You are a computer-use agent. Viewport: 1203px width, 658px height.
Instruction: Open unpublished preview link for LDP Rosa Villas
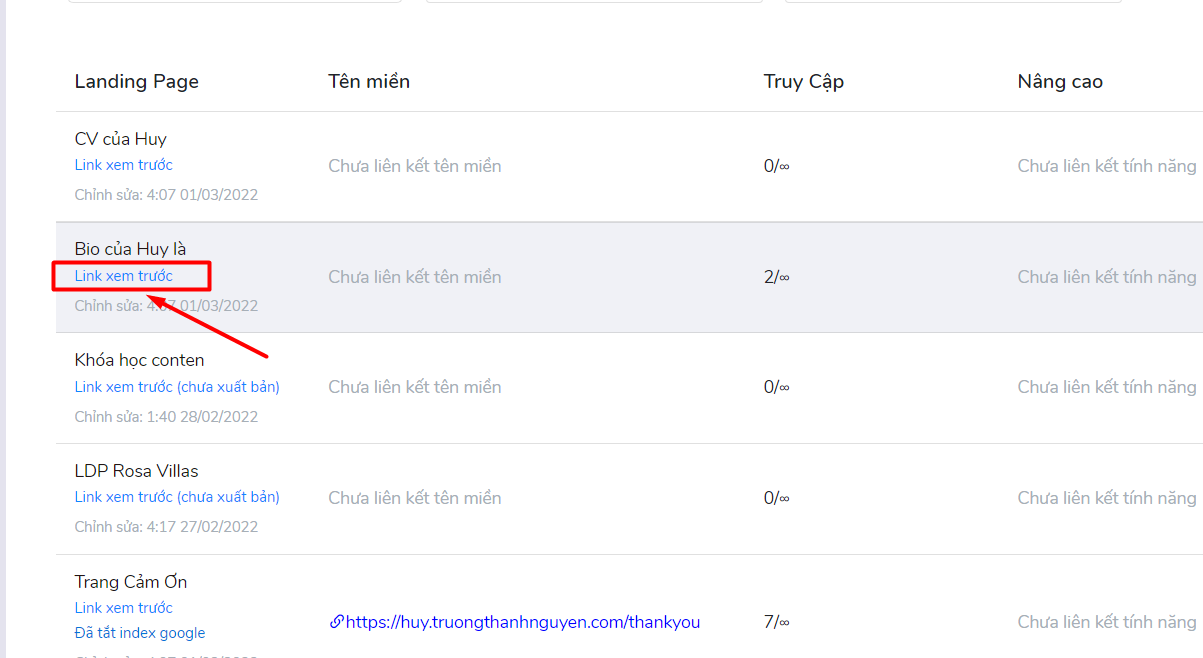[x=177, y=497]
